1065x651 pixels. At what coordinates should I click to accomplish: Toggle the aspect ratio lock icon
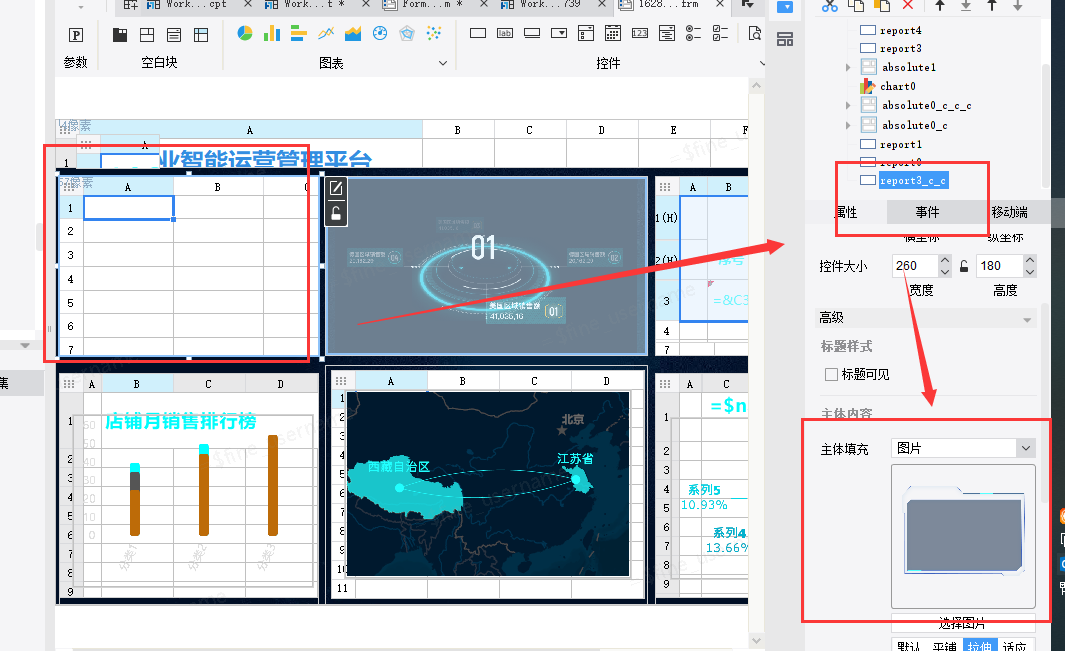pos(964,266)
